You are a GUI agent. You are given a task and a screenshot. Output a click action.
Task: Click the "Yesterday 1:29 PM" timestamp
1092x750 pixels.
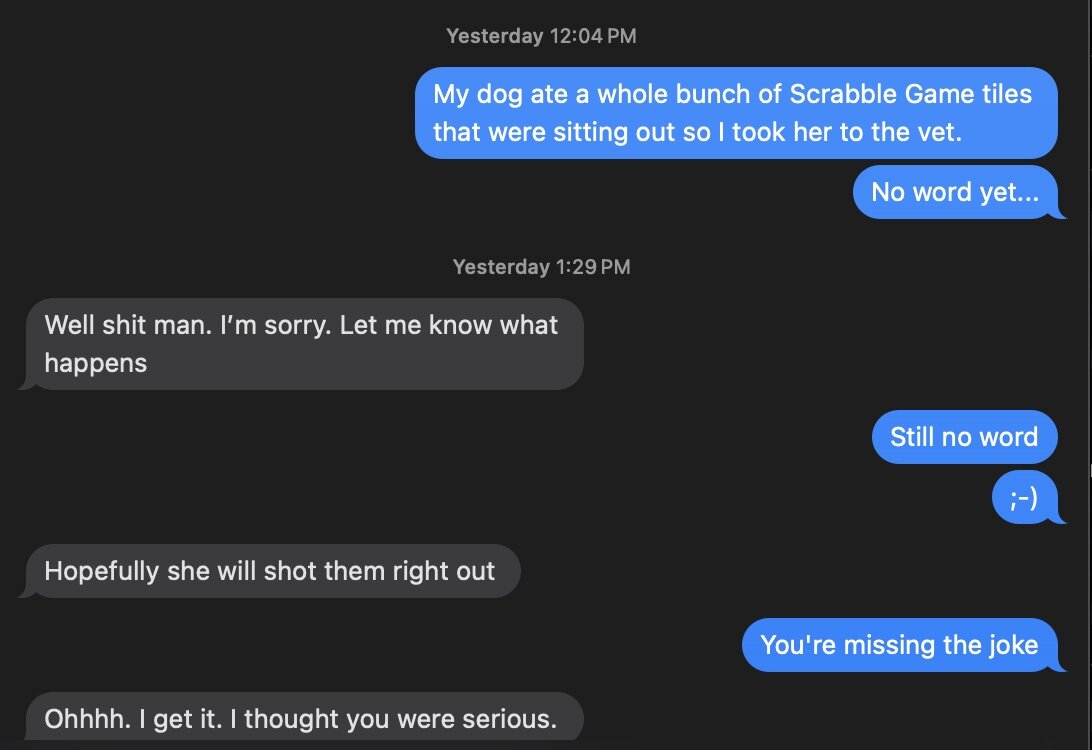click(541, 267)
